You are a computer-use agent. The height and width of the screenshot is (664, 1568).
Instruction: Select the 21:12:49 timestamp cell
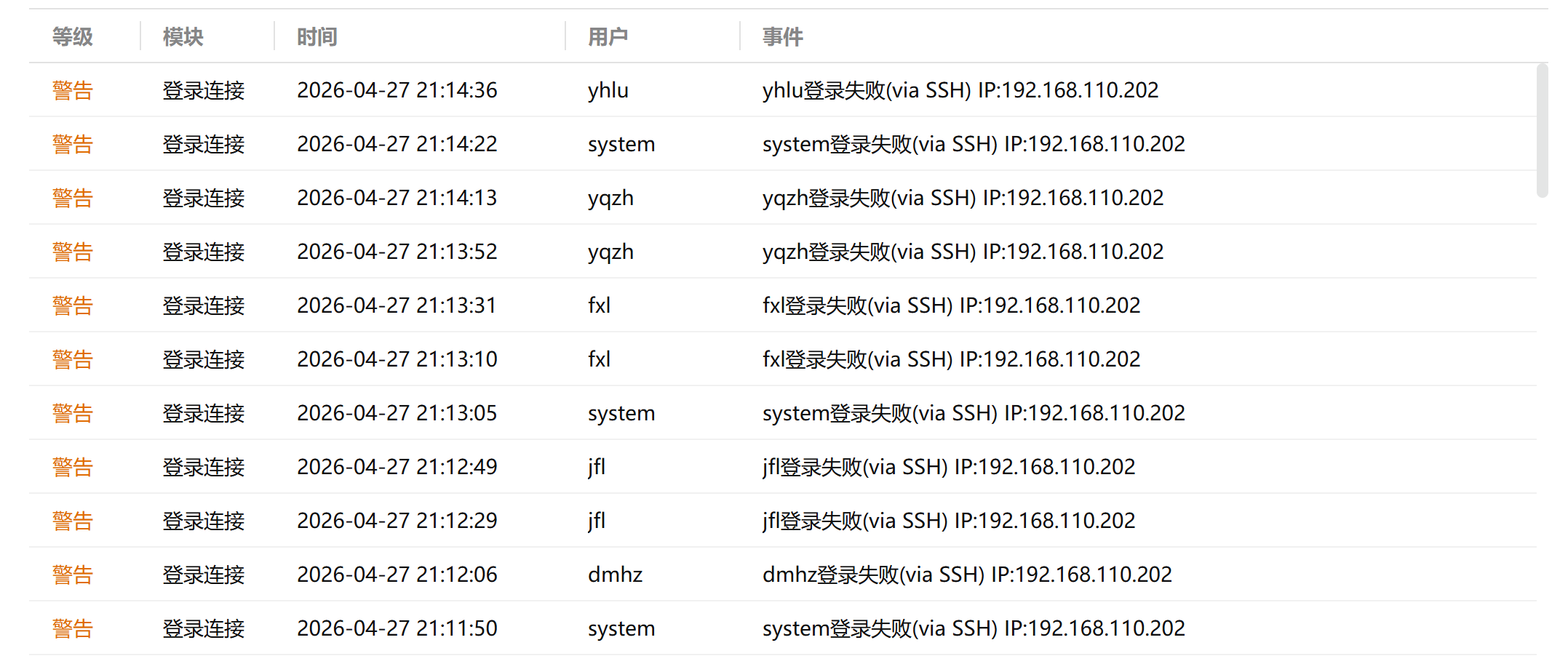pyautogui.click(x=397, y=467)
